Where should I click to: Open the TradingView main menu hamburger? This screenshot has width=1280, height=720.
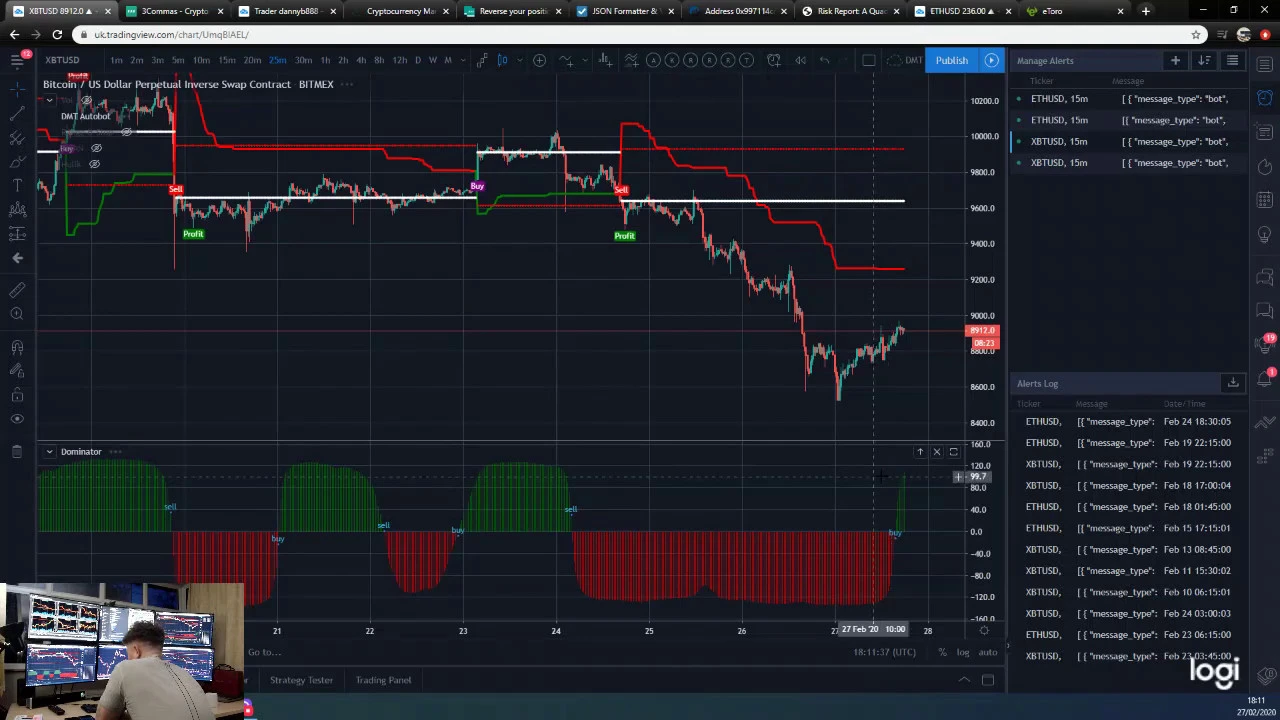[17, 61]
